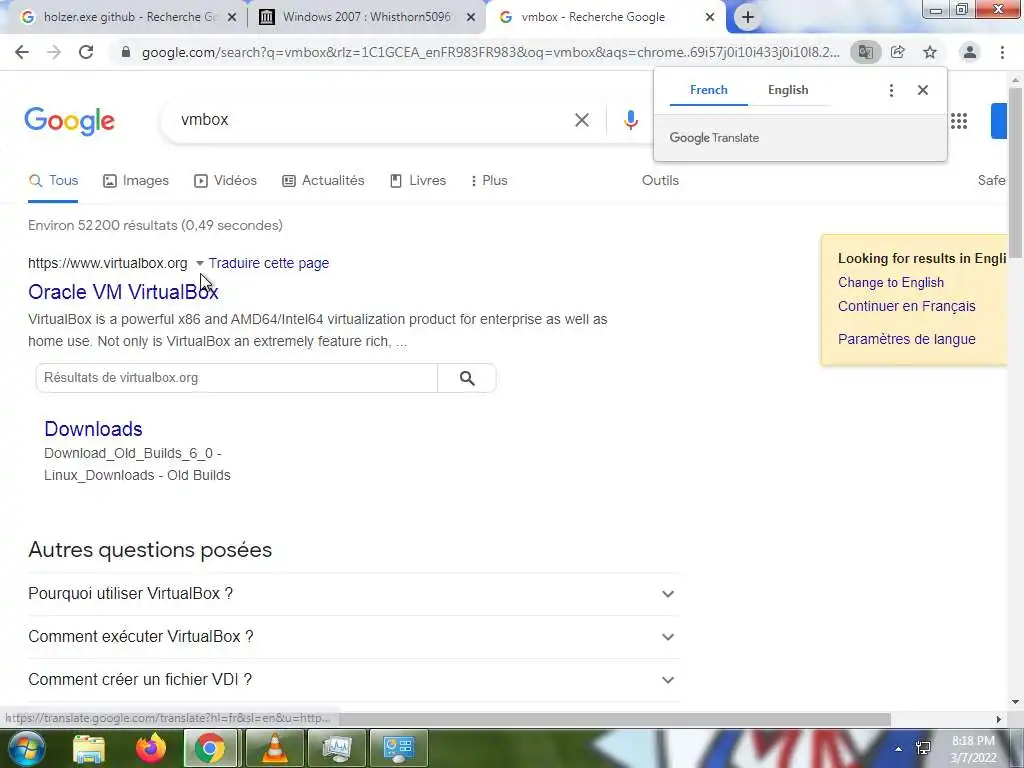Click 'Continuer en Français' link
The height and width of the screenshot is (768, 1024).
(x=906, y=306)
